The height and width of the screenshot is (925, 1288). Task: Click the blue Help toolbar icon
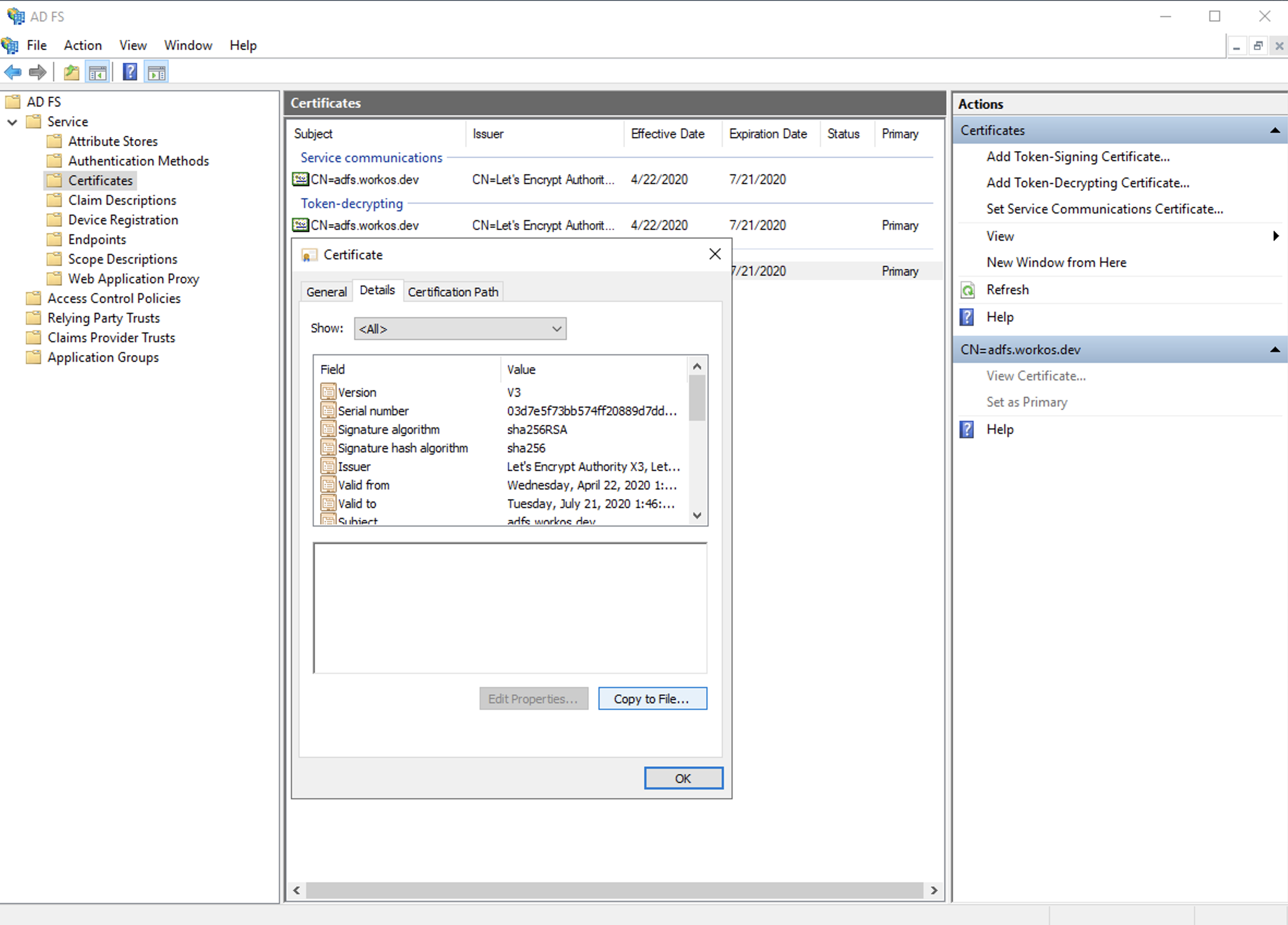(130, 72)
